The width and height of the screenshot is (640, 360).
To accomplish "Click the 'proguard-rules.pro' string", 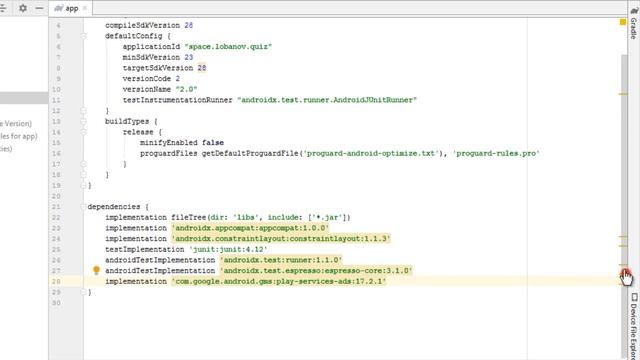I will pos(496,153).
